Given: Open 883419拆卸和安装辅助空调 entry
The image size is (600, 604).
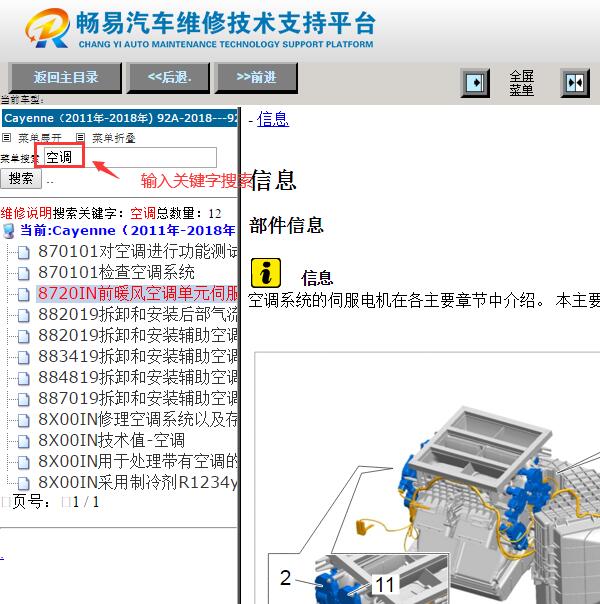Looking at the screenshot, I should point(138,356).
